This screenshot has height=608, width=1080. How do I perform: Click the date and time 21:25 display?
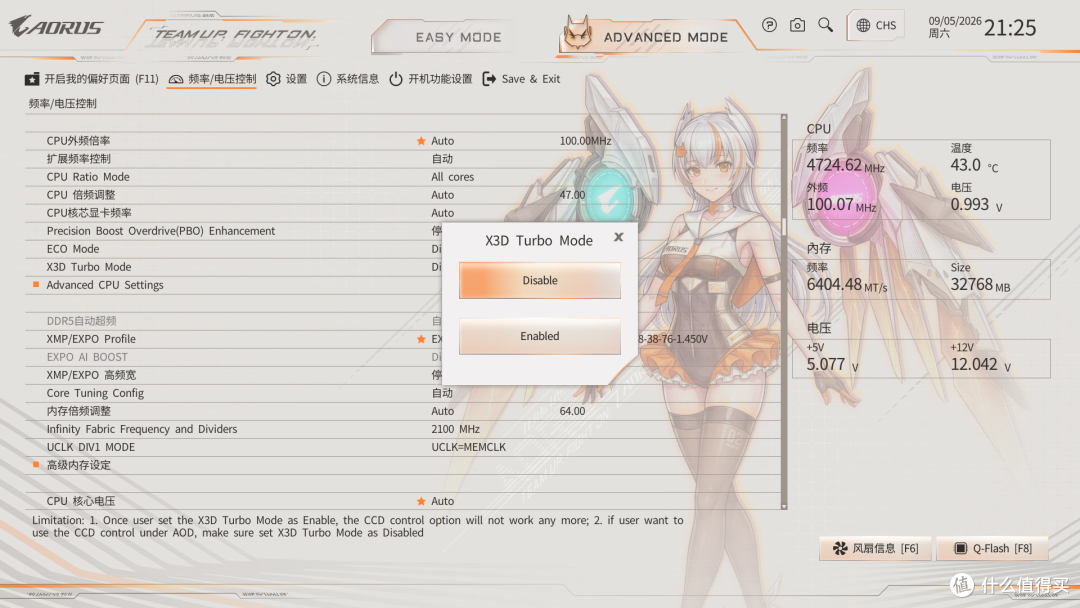click(982, 28)
